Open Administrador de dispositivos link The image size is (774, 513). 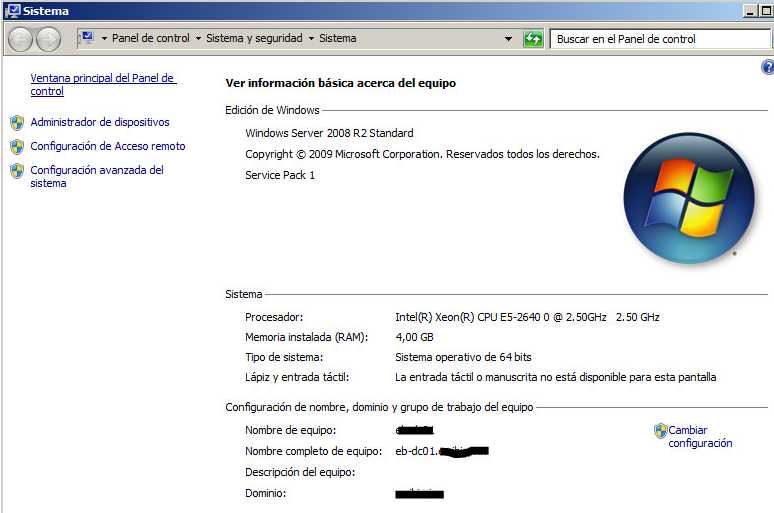click(100, 122)
